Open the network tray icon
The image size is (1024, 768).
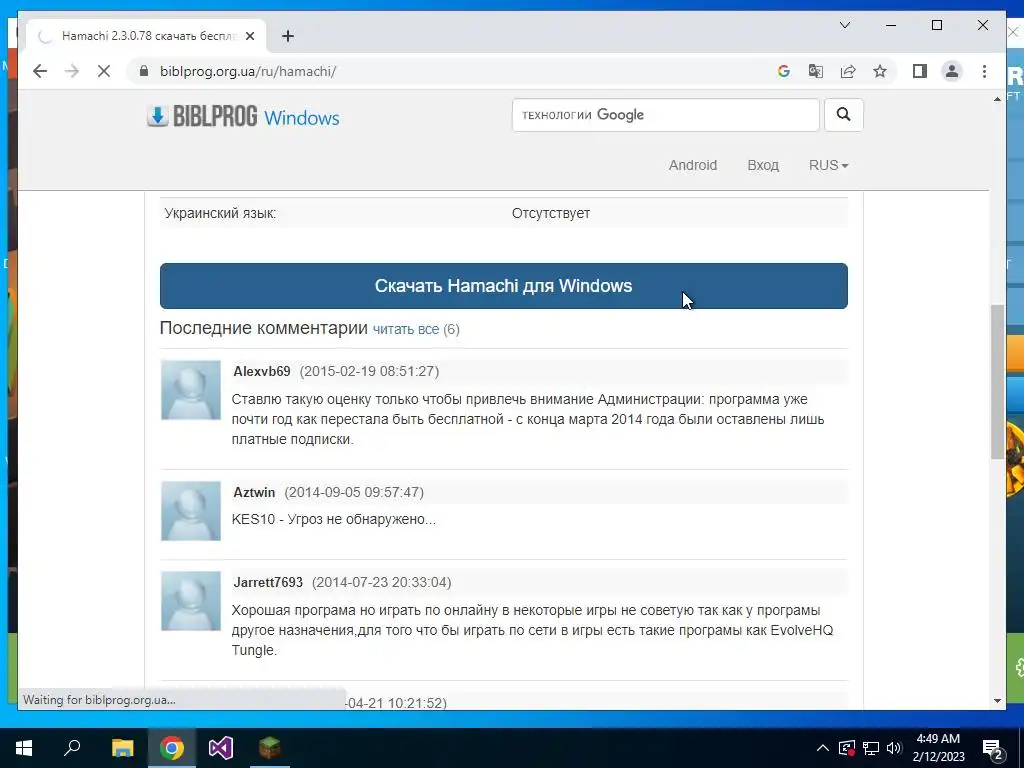(x=871, y=748)
